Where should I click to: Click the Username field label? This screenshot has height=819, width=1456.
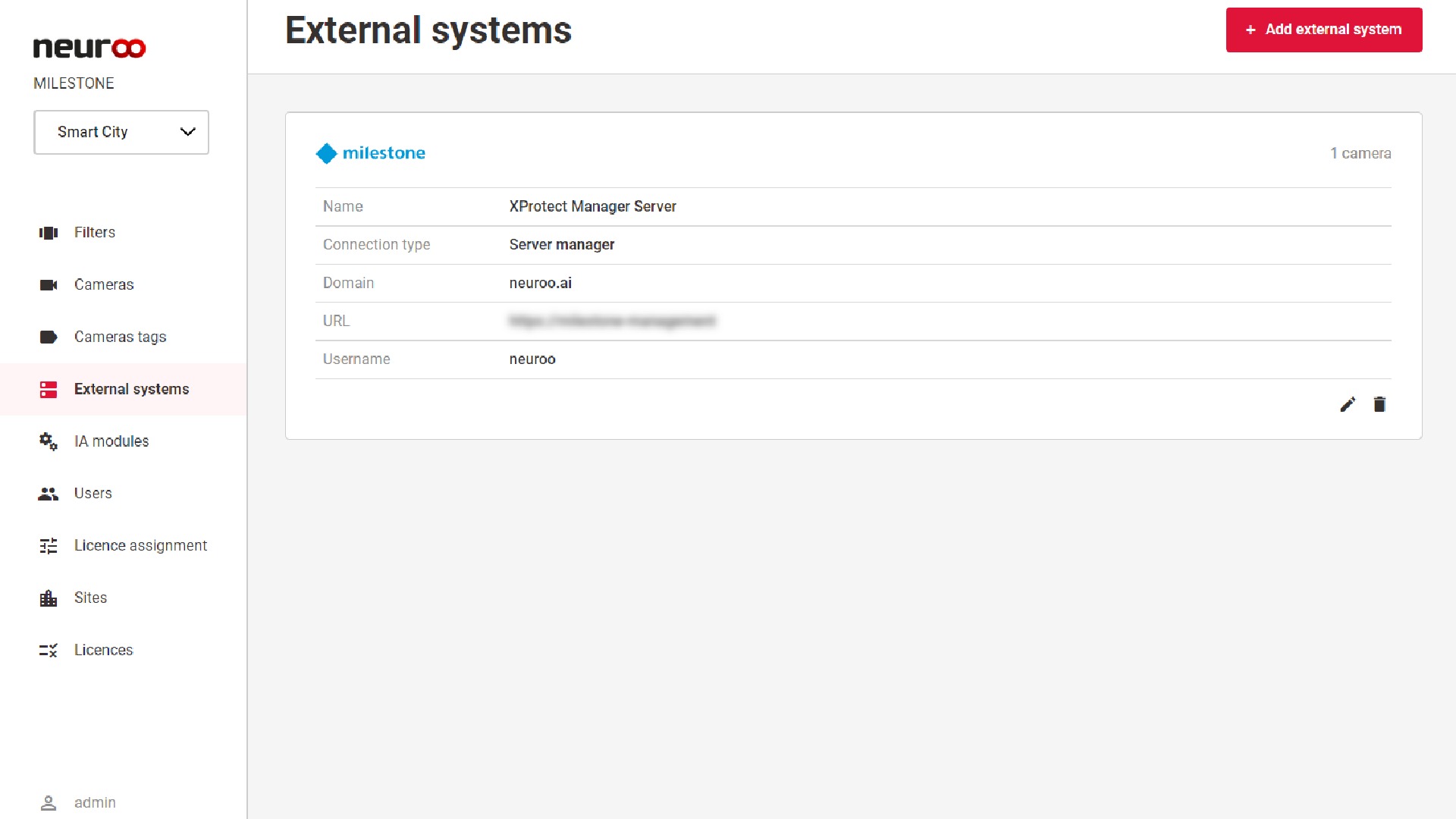click(356, 359)
